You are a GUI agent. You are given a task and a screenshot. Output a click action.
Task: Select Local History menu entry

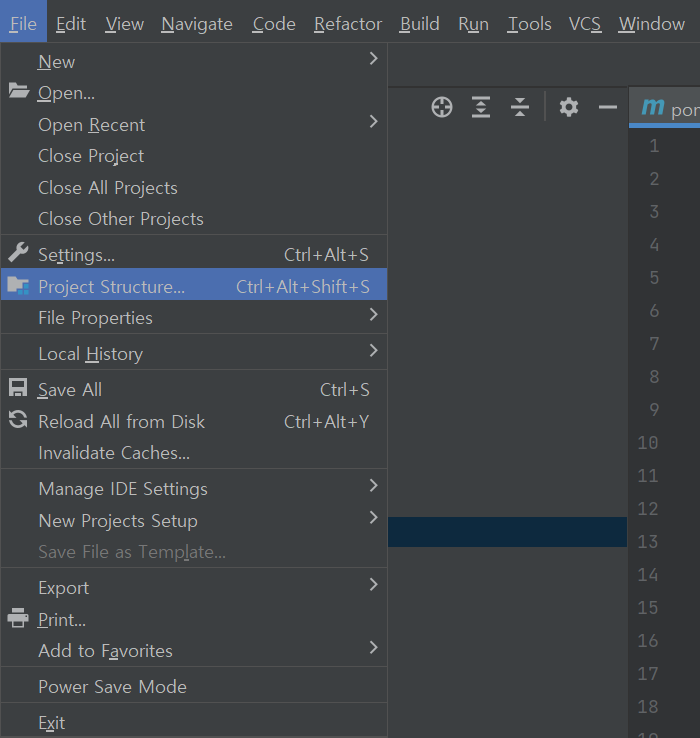click(x=194, y=353)
